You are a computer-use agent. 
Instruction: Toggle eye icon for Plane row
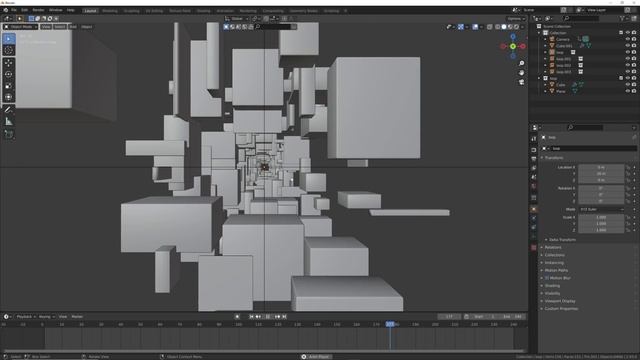point(628,91)
